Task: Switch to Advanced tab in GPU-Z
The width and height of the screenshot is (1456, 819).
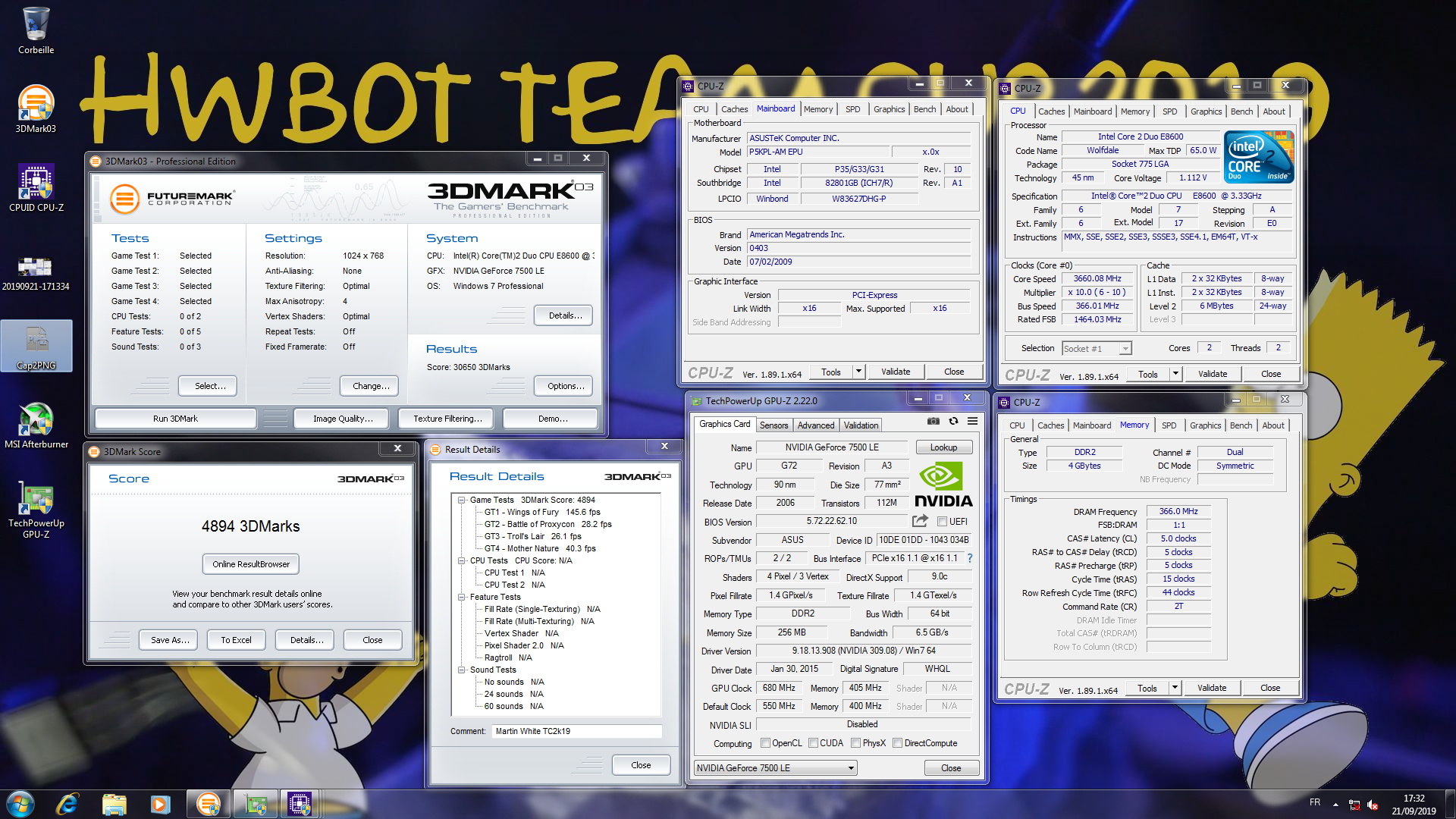Action: (816, 425)
